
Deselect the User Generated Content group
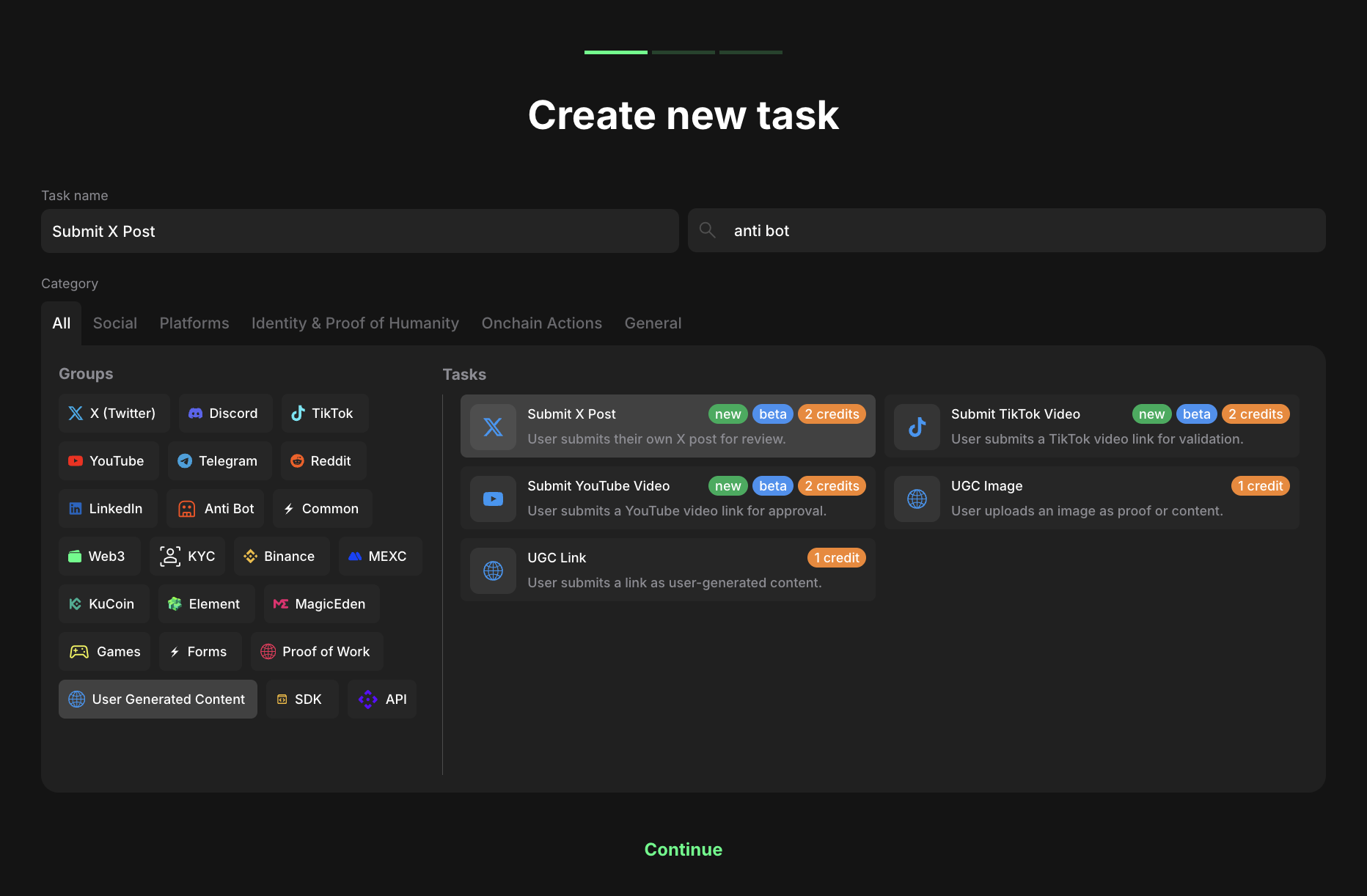158,699
